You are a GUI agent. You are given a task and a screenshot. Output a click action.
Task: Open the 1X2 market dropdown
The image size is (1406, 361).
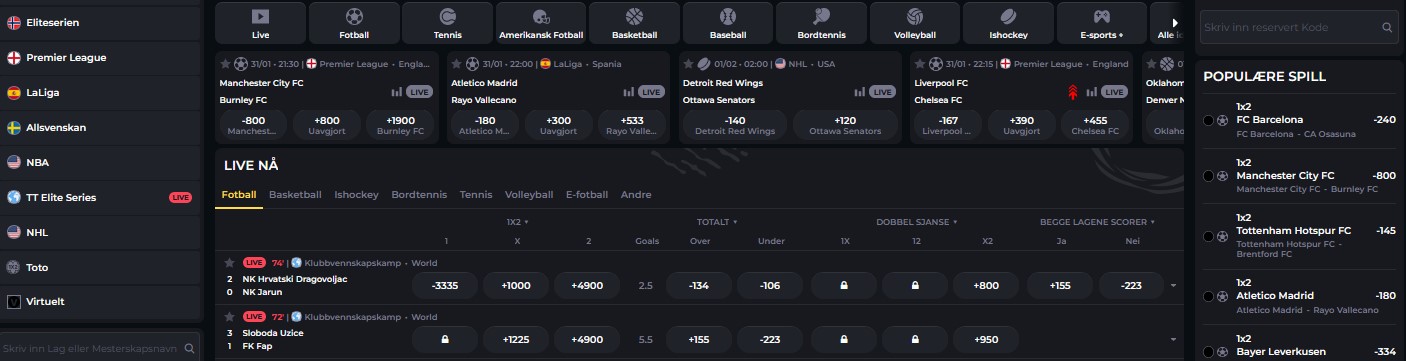point(517,222)
